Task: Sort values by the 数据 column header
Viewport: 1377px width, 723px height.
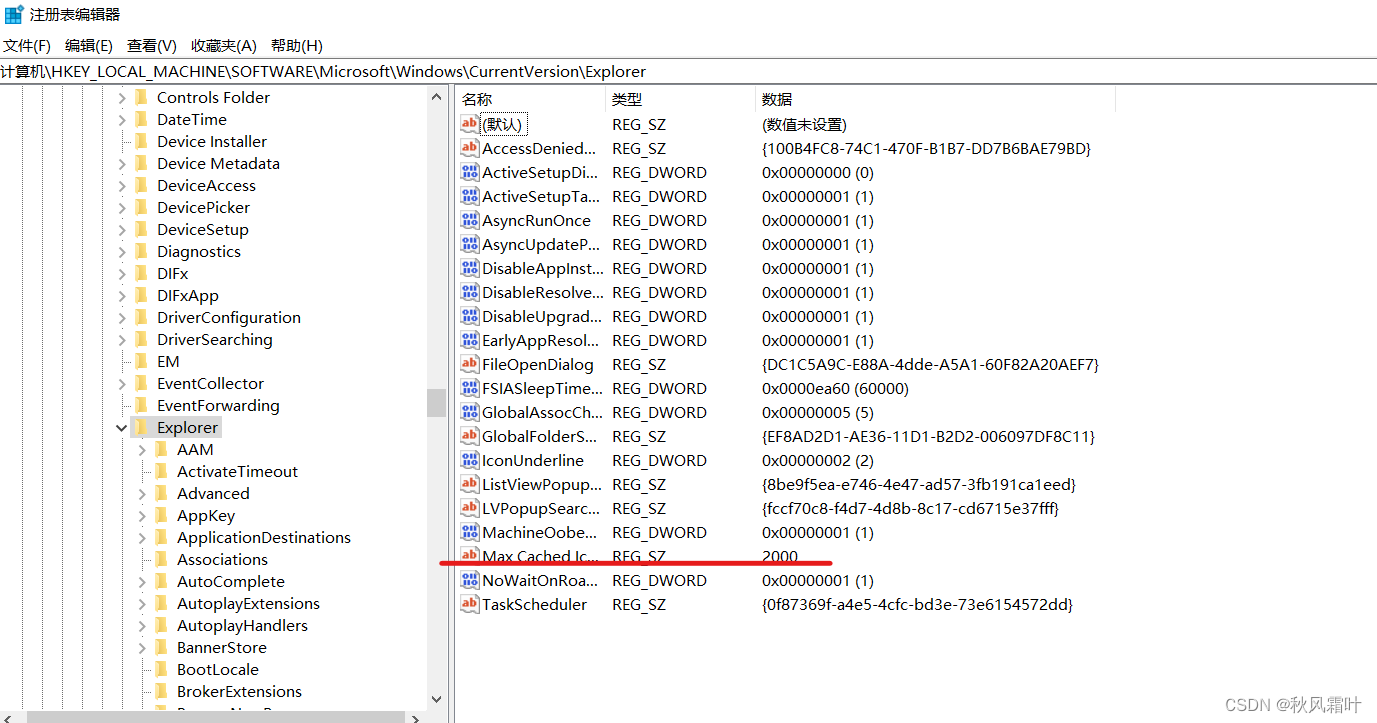Action: click(x=935, y=99)
